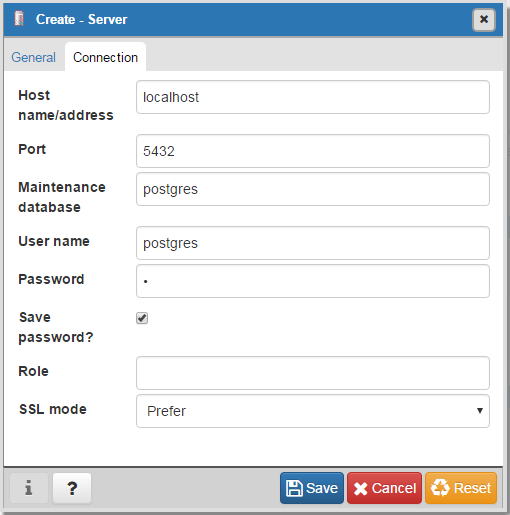510x515 pixels.
Task: Focus the Password input field
Action: click(313, 281)
